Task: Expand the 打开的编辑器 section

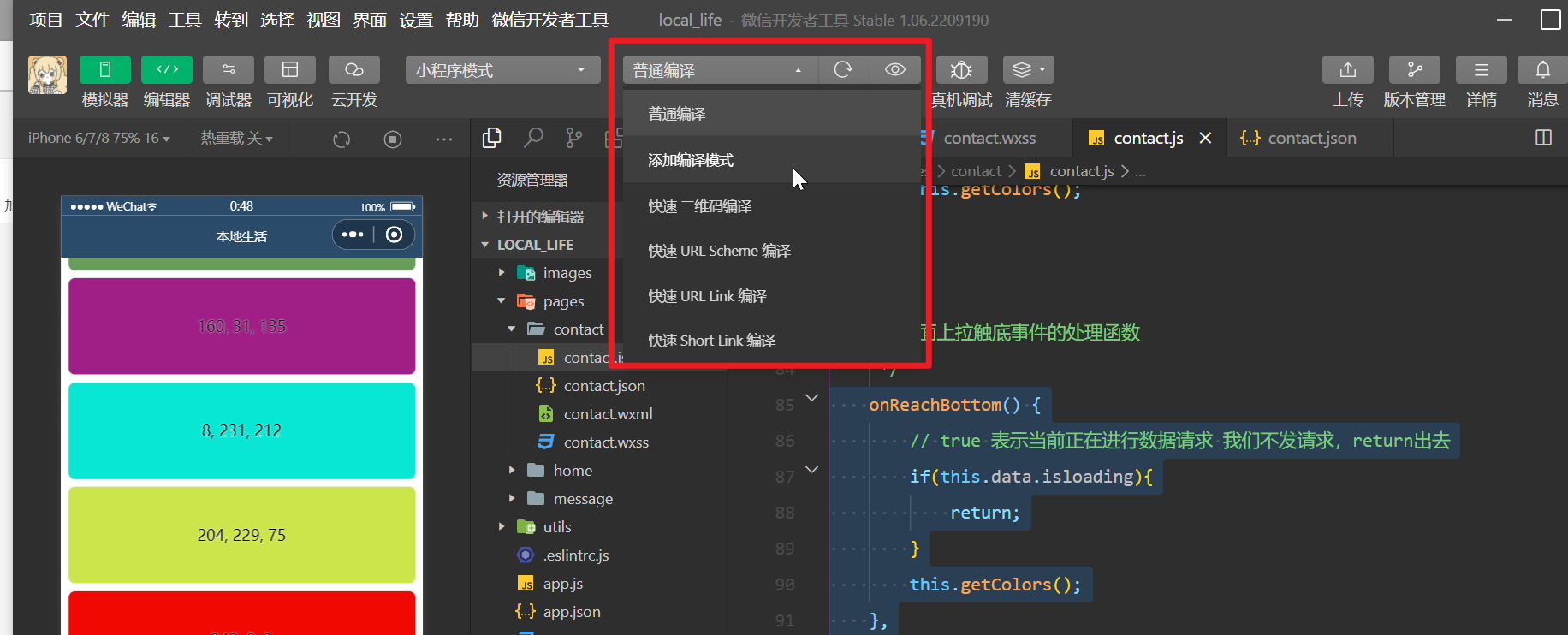Action: pos(541,217)
